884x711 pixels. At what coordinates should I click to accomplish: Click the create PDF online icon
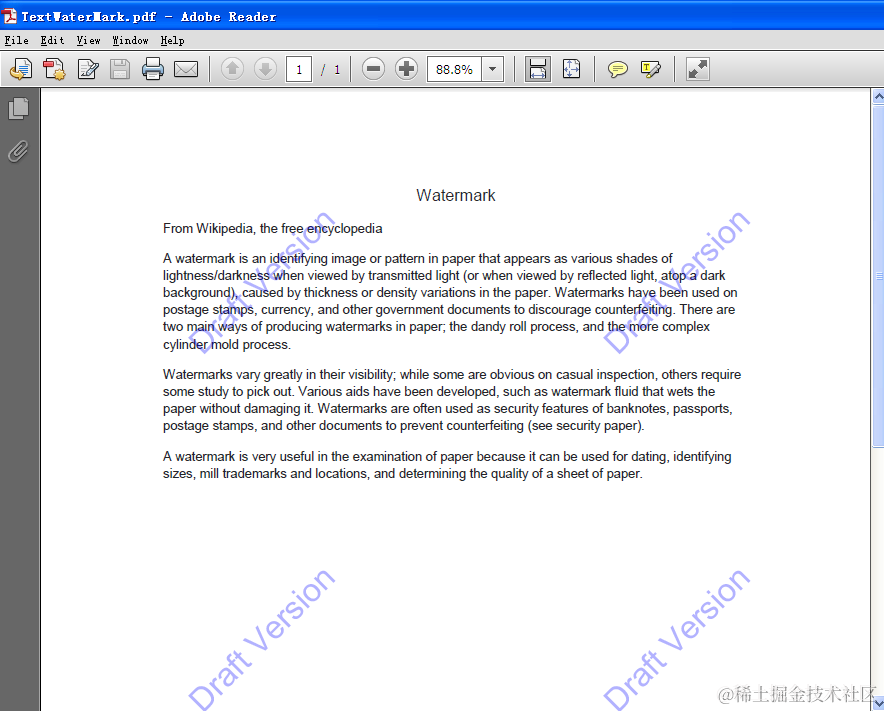(x=55, y=69)
